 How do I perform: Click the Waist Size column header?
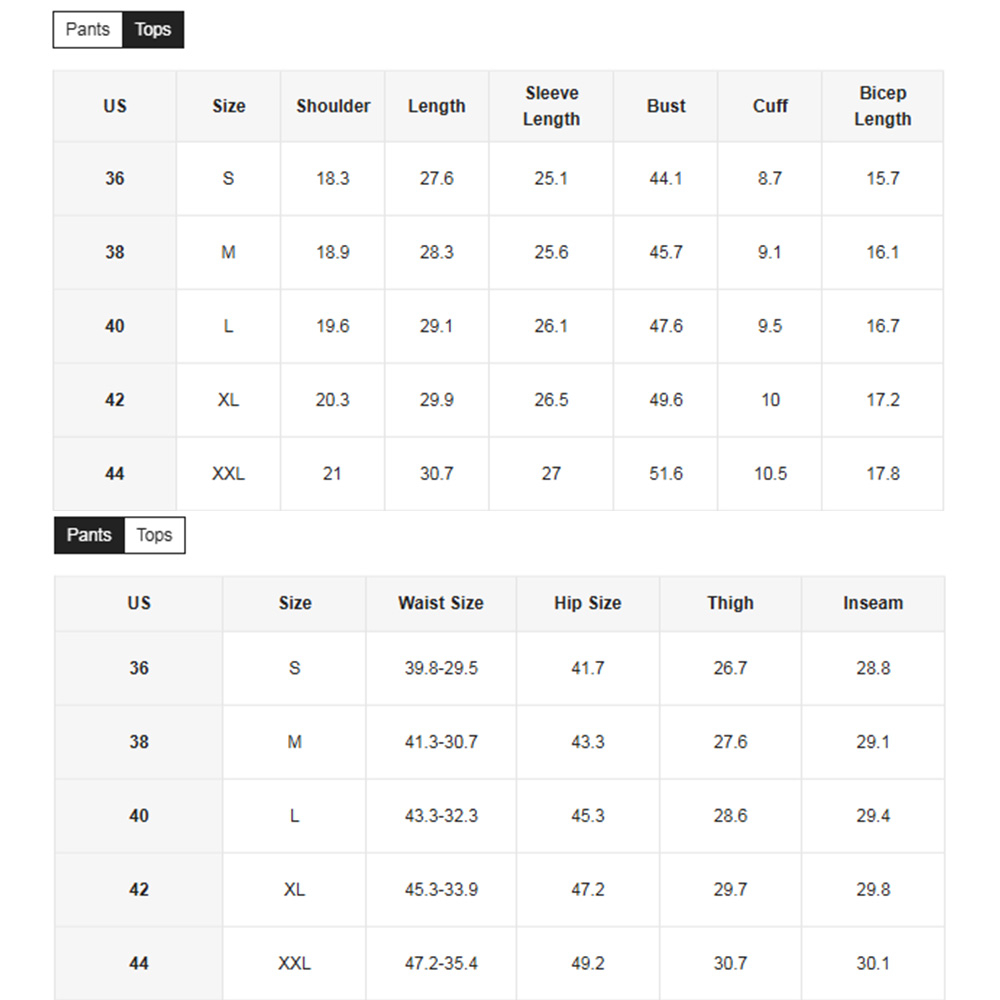point(441,603)
